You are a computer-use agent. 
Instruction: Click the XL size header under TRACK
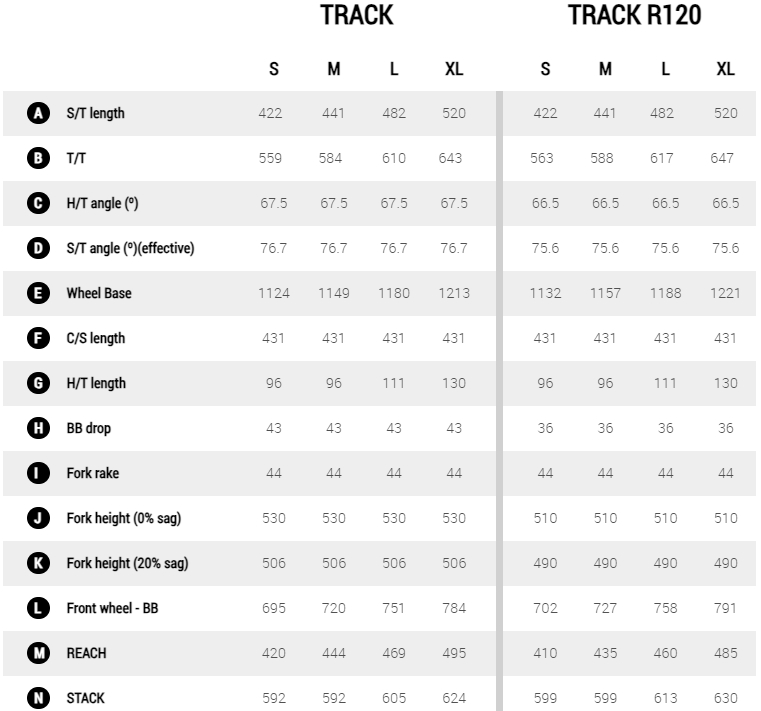click(x=454, y=69)
